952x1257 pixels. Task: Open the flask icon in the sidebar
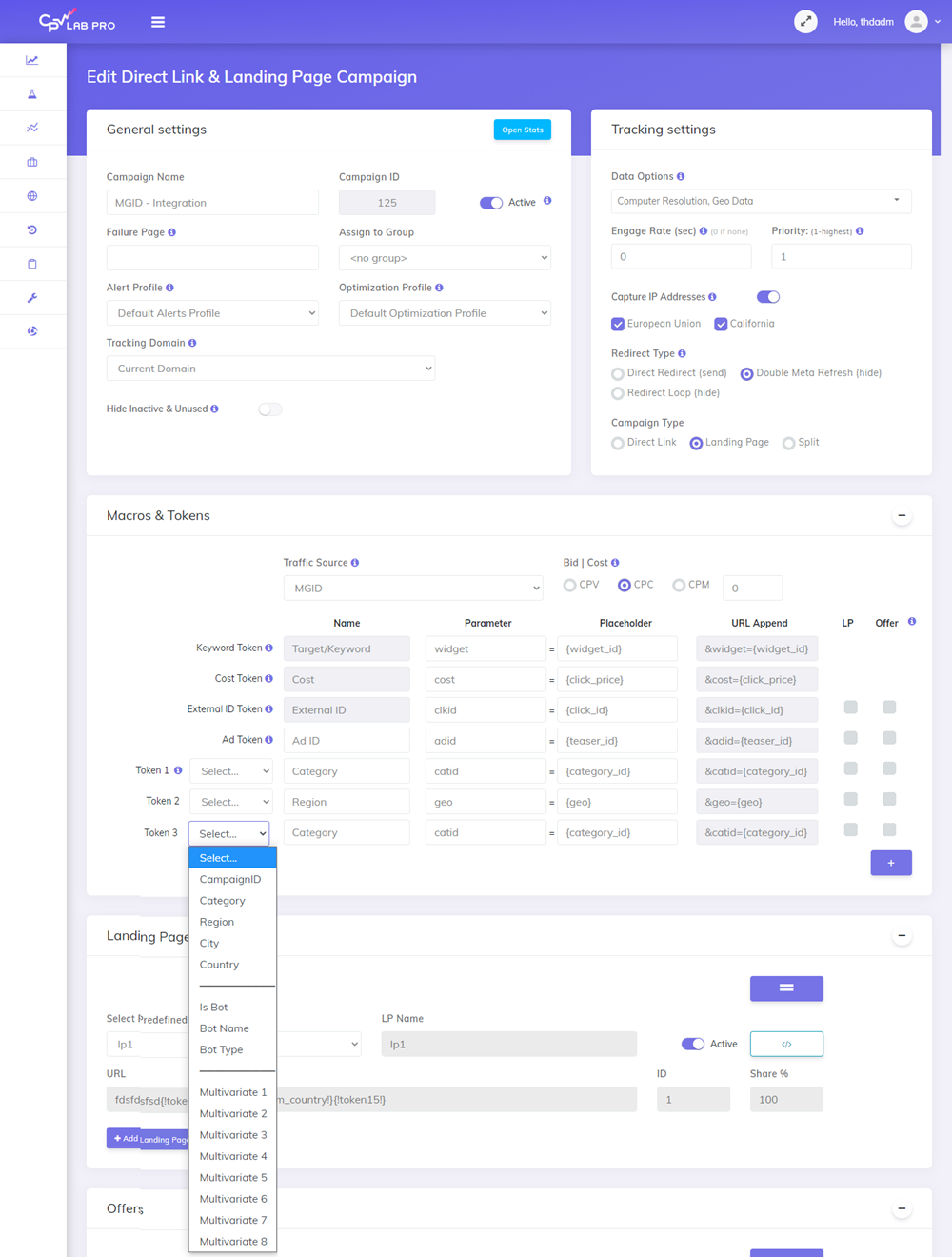32,94
